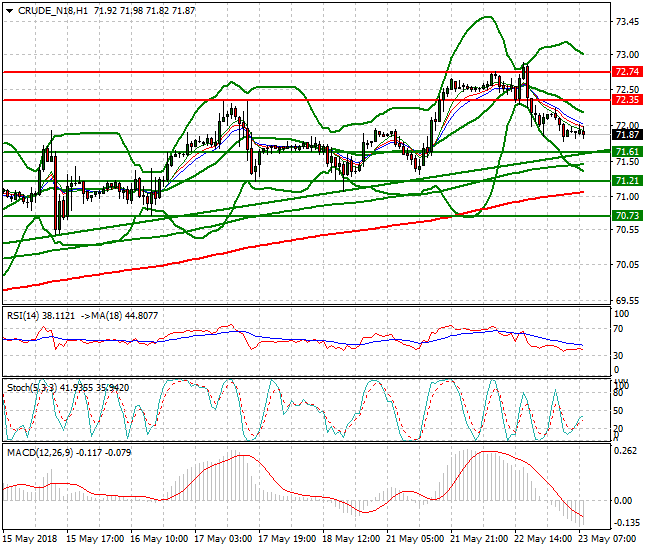
Task: Click the 71.21 green support price label
Action: pyautogui.click(x=627, y=181)
